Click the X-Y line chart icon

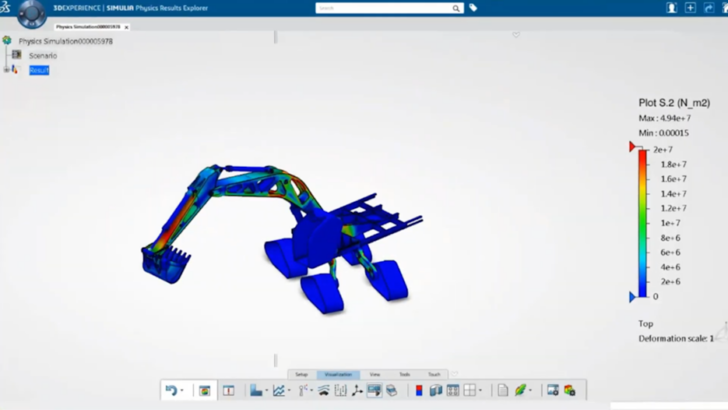pyautogui.click(x=279, y=390)
